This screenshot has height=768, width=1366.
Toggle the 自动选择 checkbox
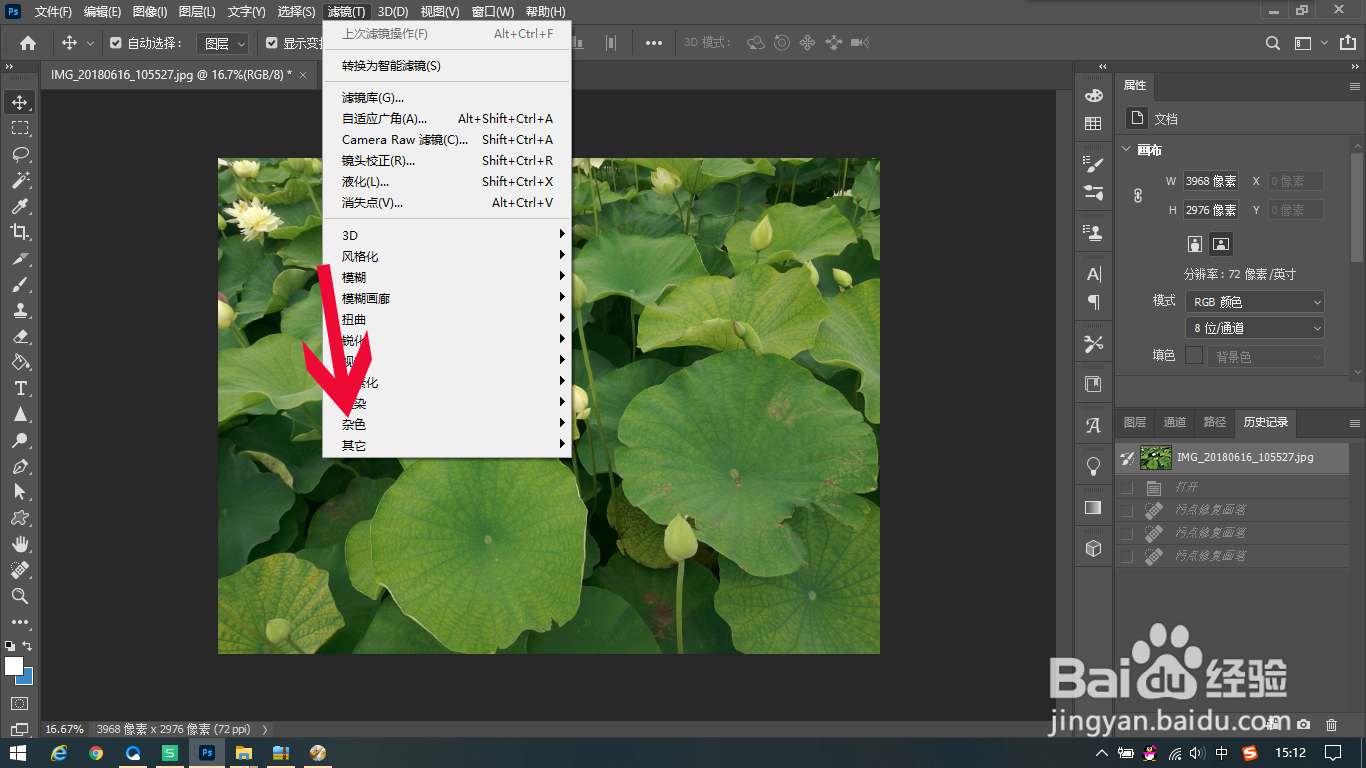coord(116,43)
